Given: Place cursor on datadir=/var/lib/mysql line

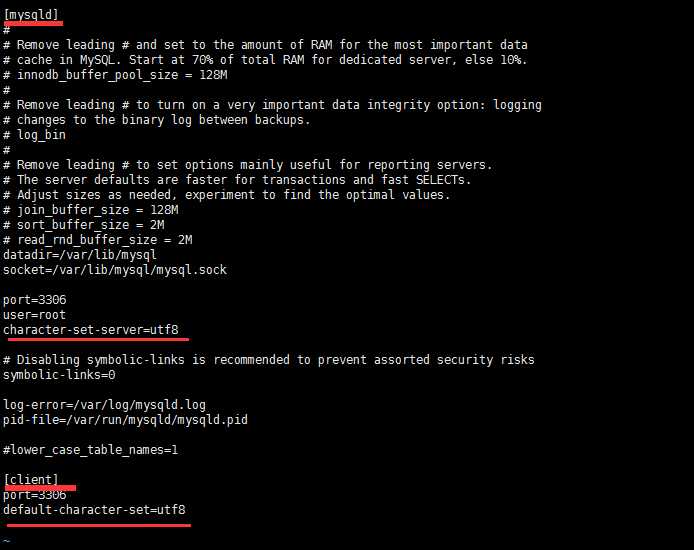Looking at the screenshot, I should [80, 255].
